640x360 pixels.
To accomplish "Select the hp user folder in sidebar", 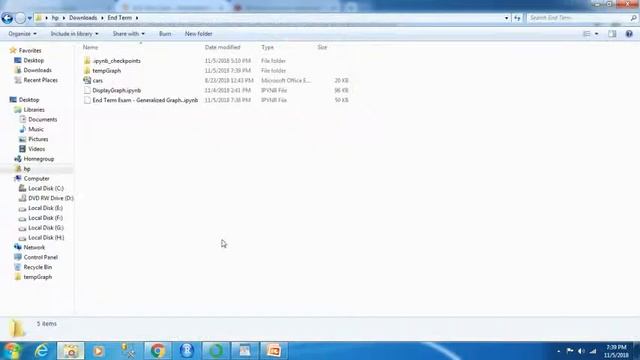I will [27, 169].
